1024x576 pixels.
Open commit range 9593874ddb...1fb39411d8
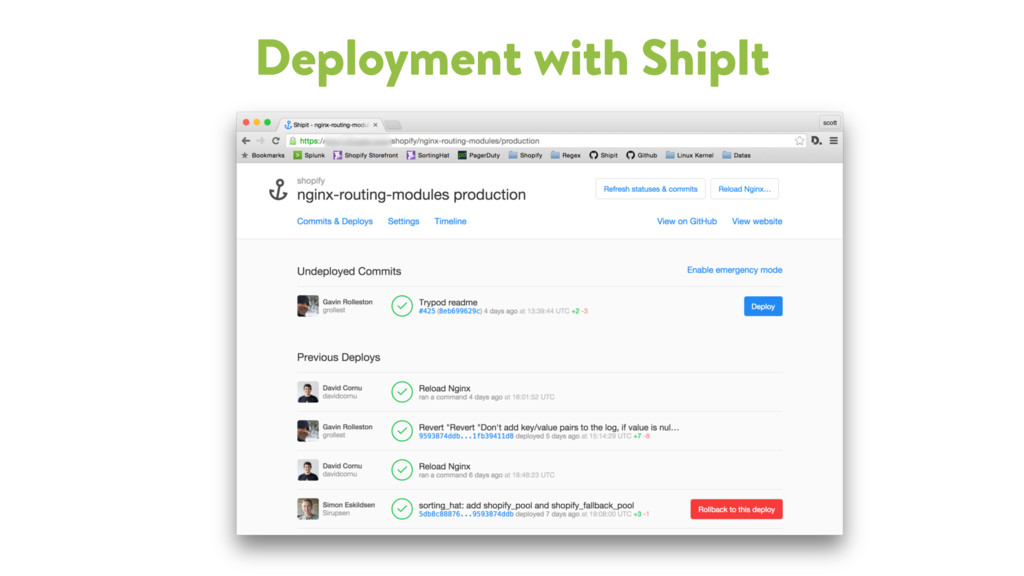(x=466, y=436)
